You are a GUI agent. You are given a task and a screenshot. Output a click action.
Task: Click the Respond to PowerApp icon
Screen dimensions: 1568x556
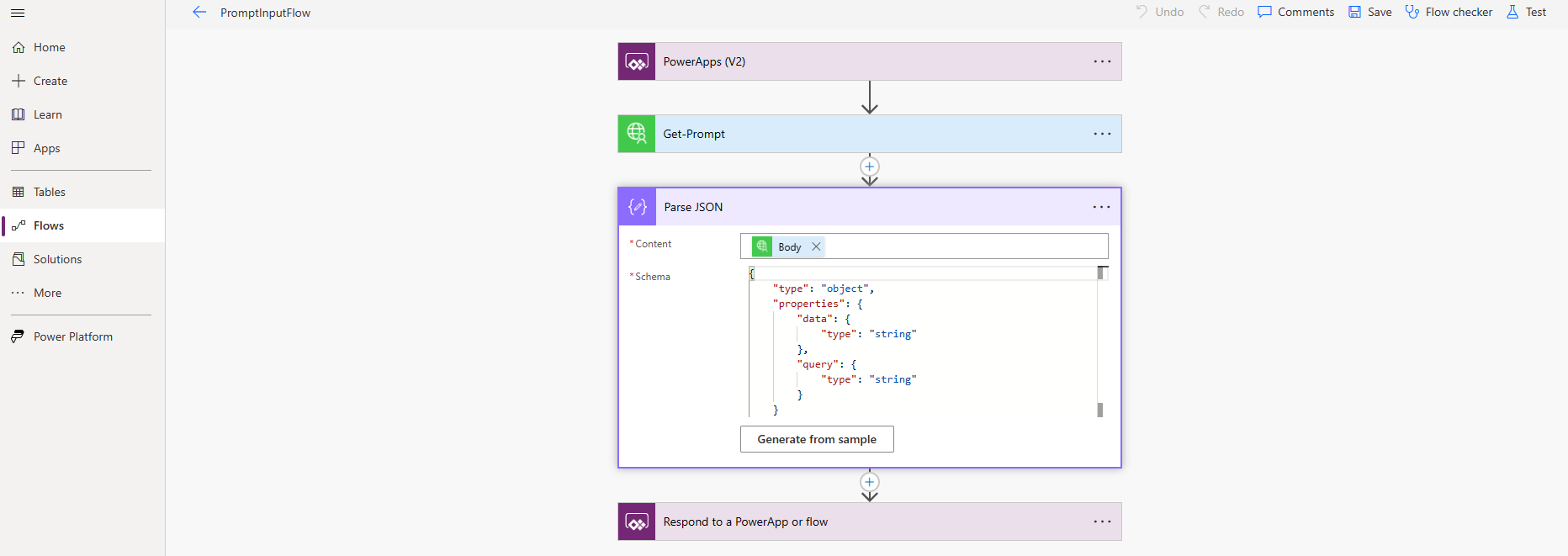[637, 522]
